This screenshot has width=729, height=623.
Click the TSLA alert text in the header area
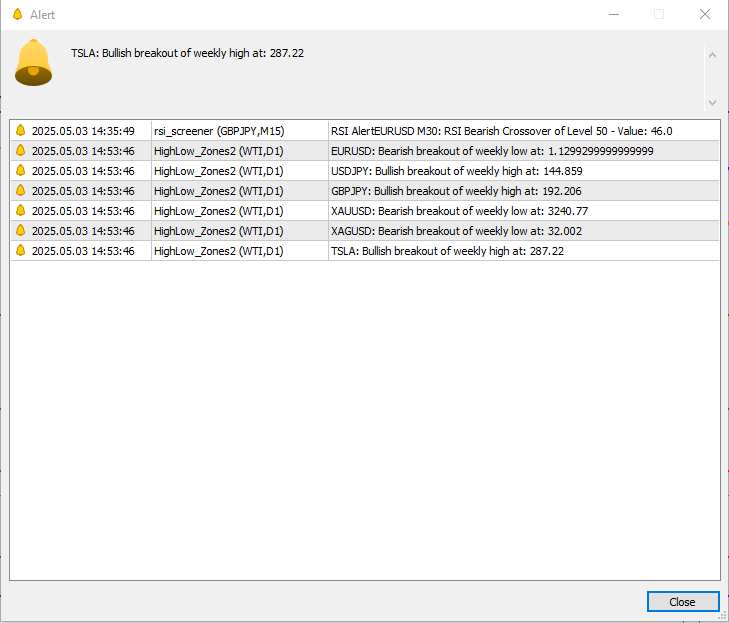click(187, 53)
